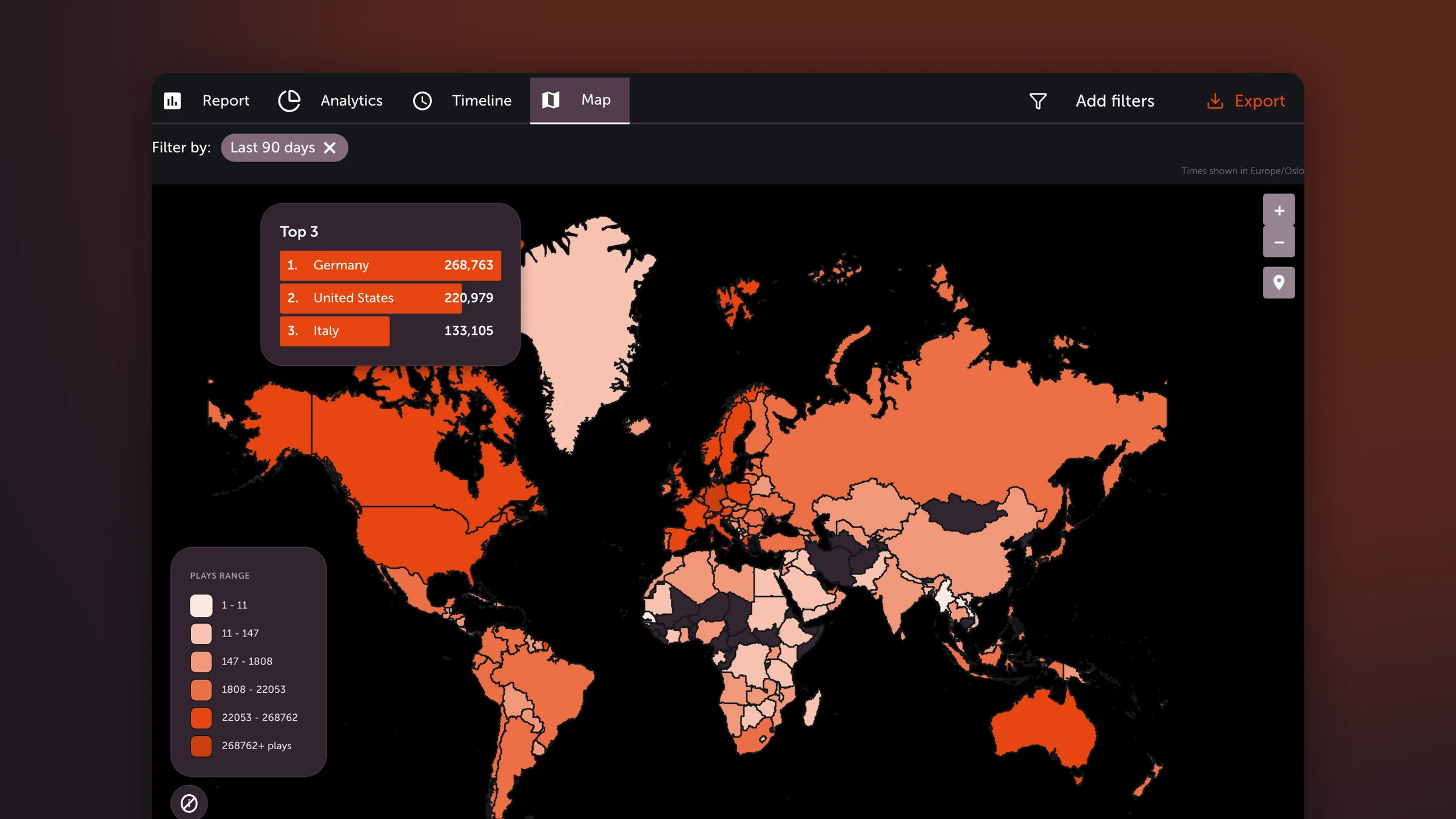Click the Export link
The image size is (1456, 819).
pyautogui.click(x=1259, y=101)
